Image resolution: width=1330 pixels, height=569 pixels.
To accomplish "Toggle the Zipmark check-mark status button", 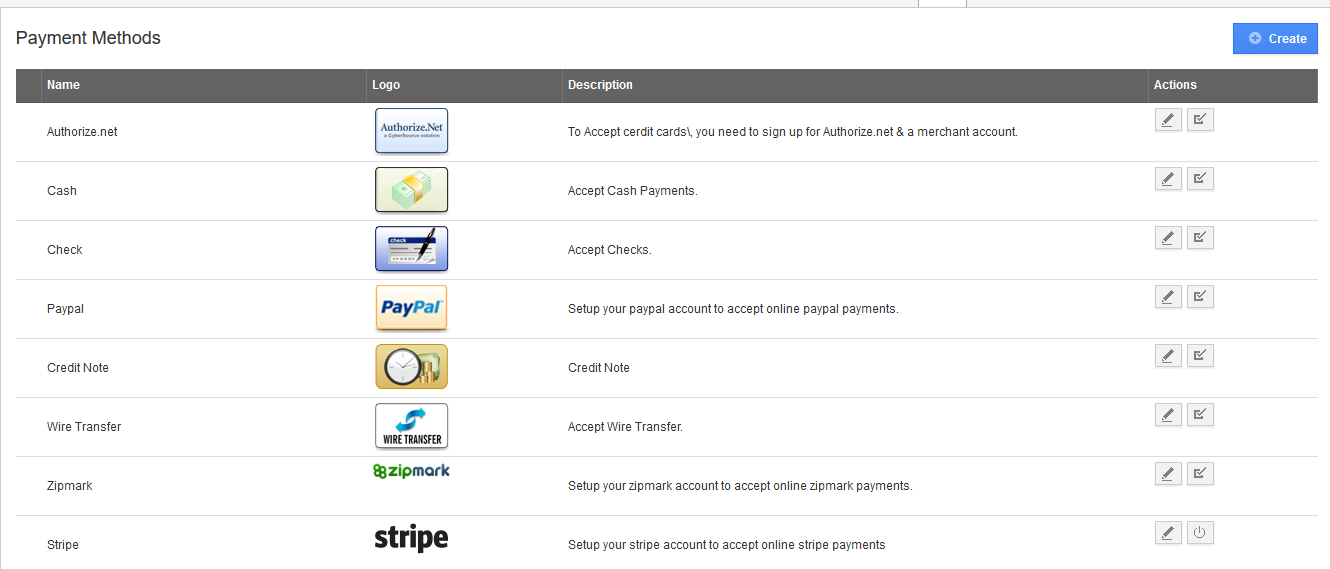I will point(1200,474).
